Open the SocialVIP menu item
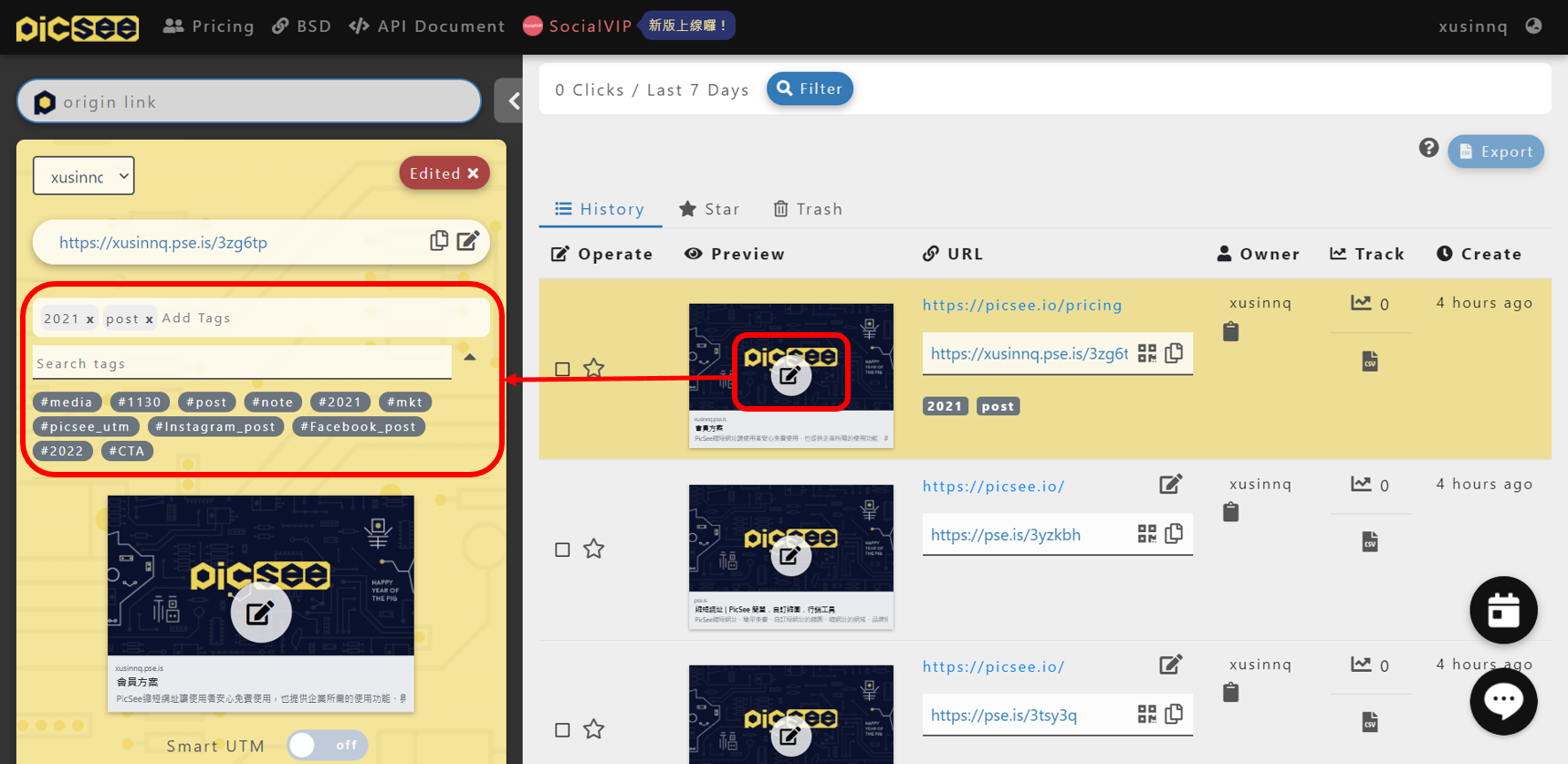The height and width of the screenshot is (764, 1568). (x=578, y=26)
